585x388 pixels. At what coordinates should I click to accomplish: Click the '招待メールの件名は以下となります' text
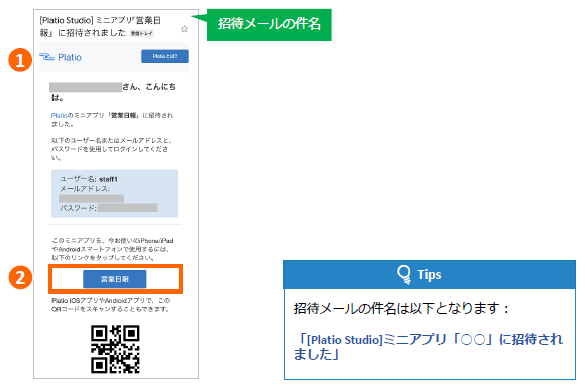coord(401,309)
